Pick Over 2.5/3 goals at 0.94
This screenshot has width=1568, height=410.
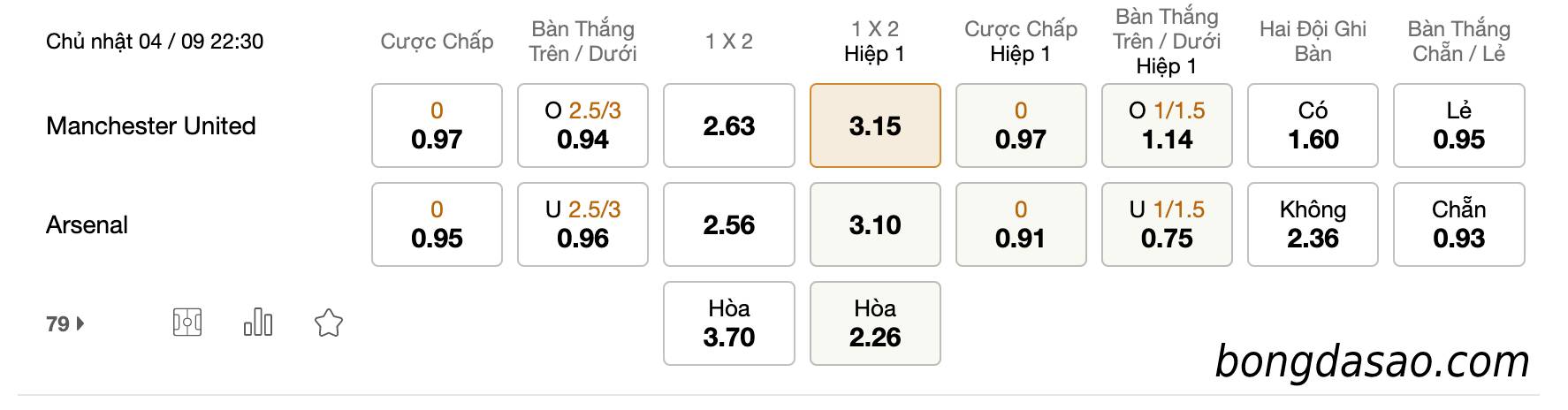(x=582, y=125)
